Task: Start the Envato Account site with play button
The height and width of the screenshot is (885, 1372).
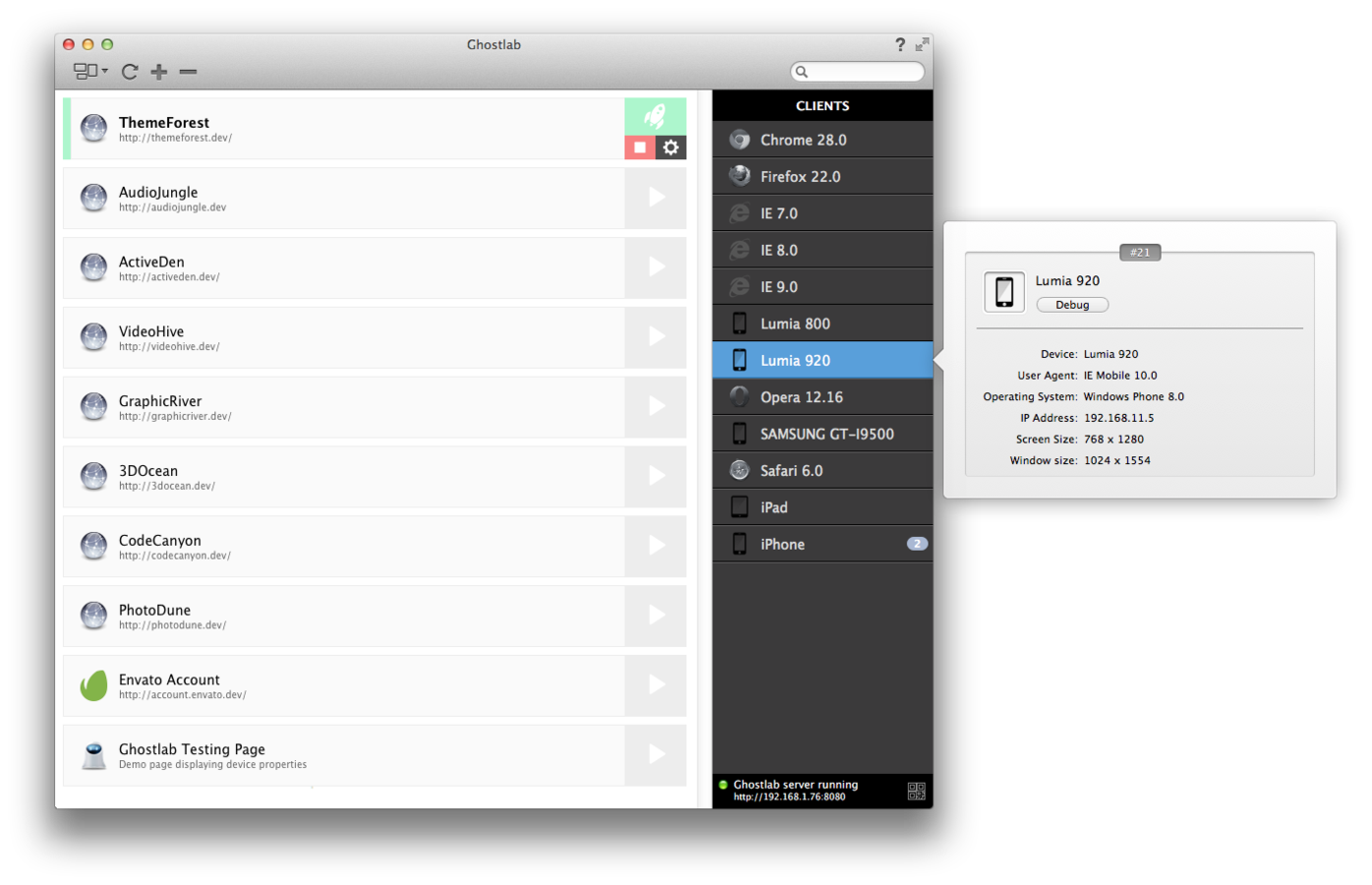Action: pos(656,685)
